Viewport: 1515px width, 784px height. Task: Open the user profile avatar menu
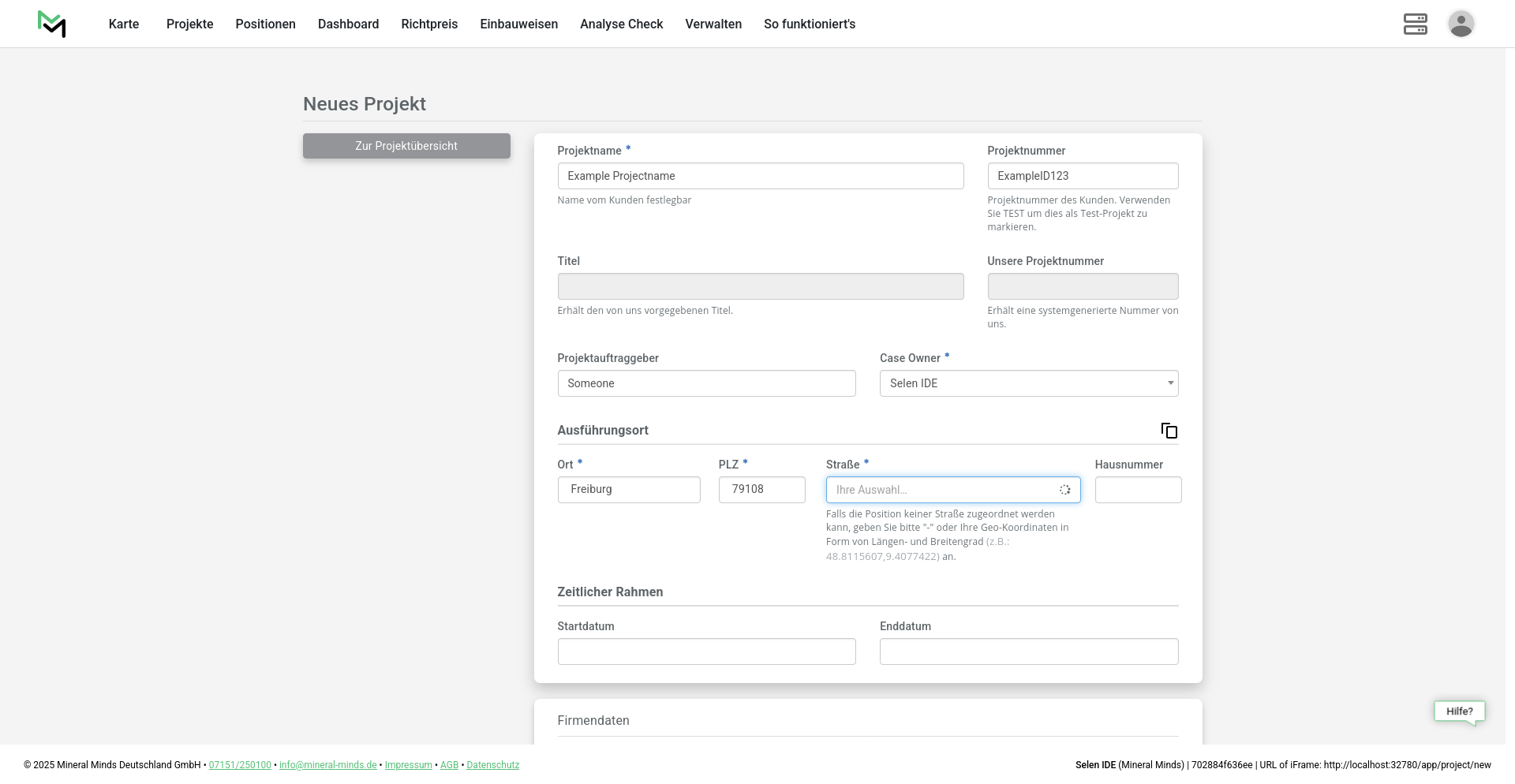point(1461,24)
